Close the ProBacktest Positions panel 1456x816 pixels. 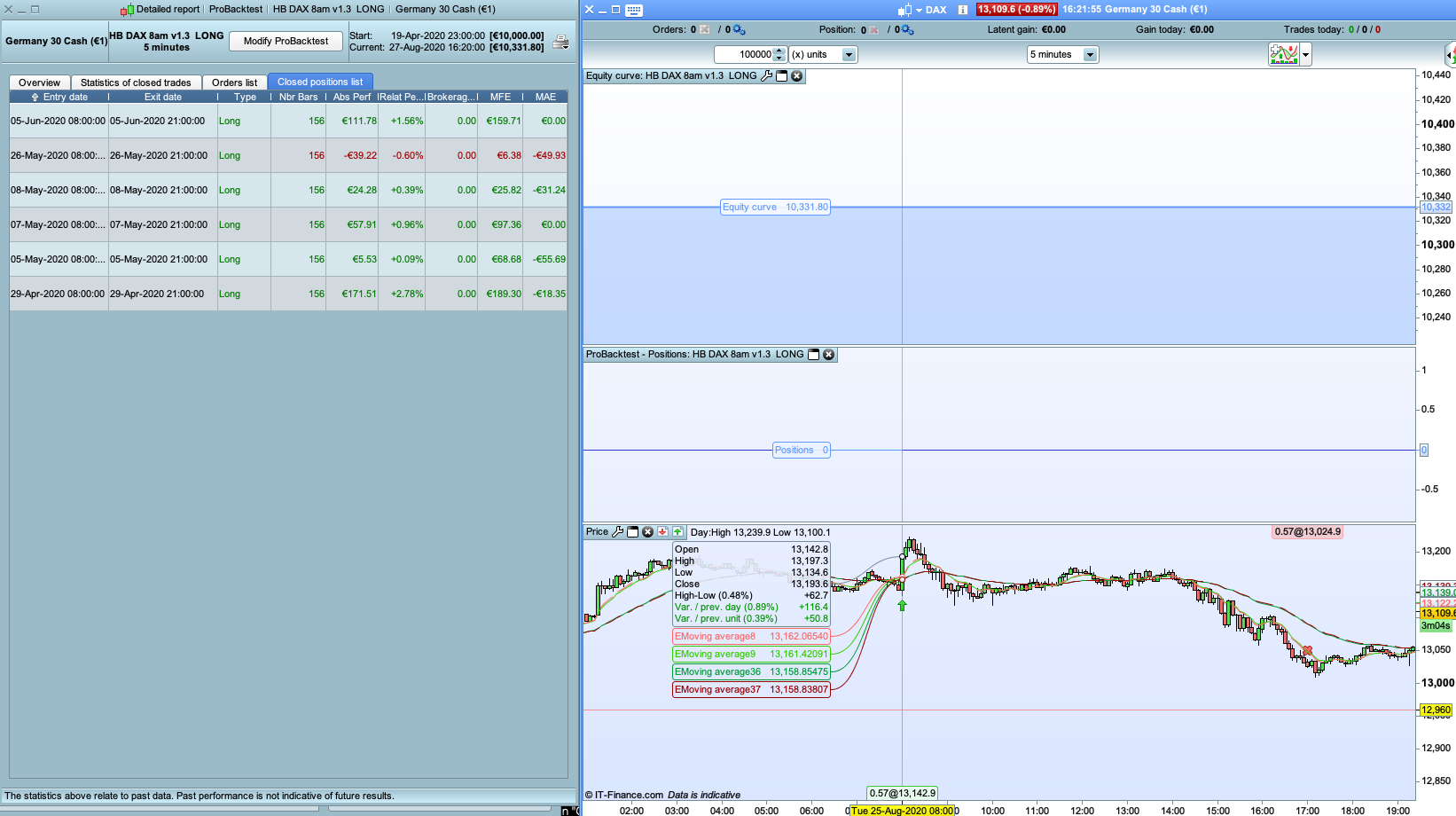coord(829,355)
